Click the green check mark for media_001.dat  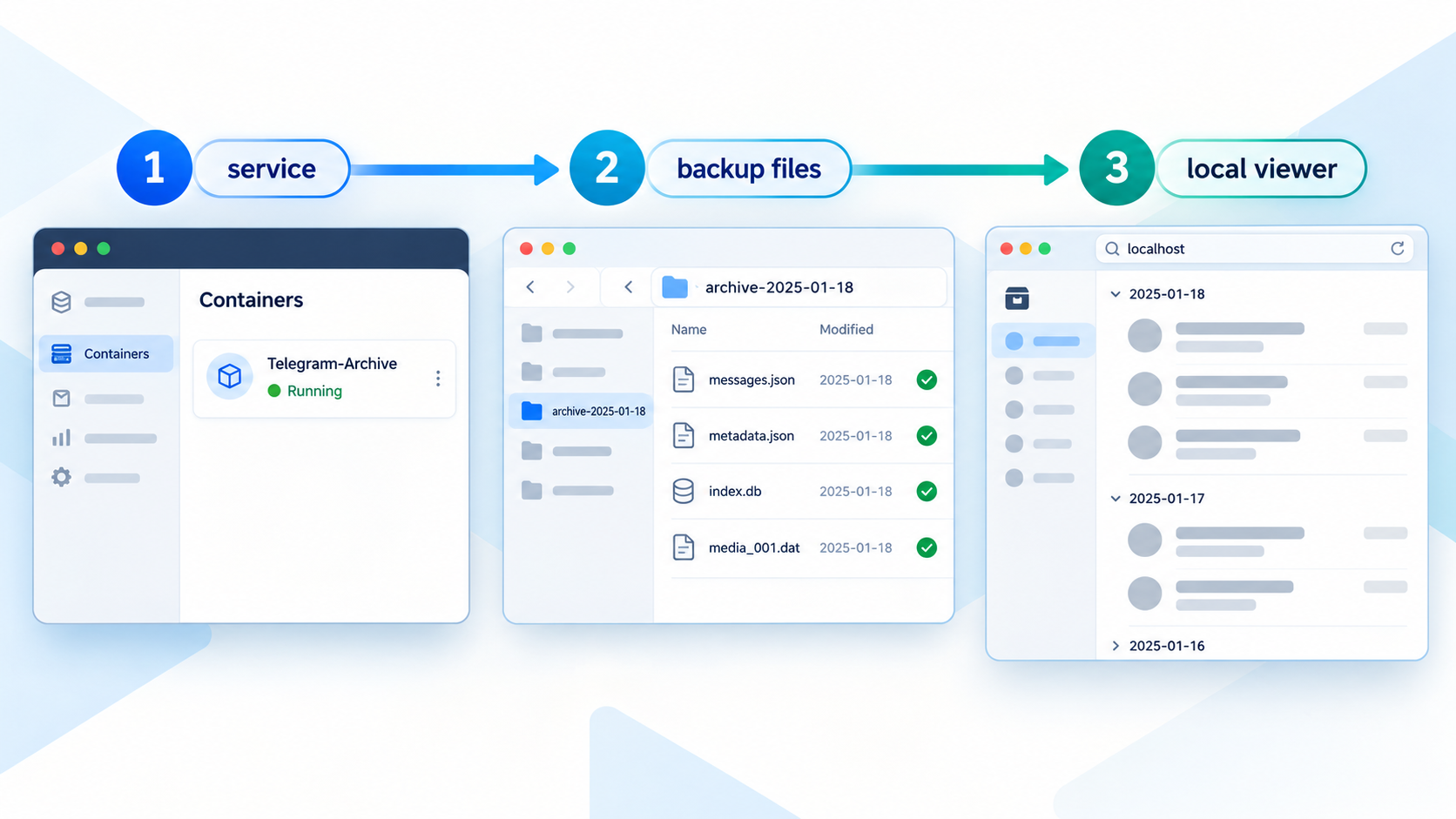point(927,547)
